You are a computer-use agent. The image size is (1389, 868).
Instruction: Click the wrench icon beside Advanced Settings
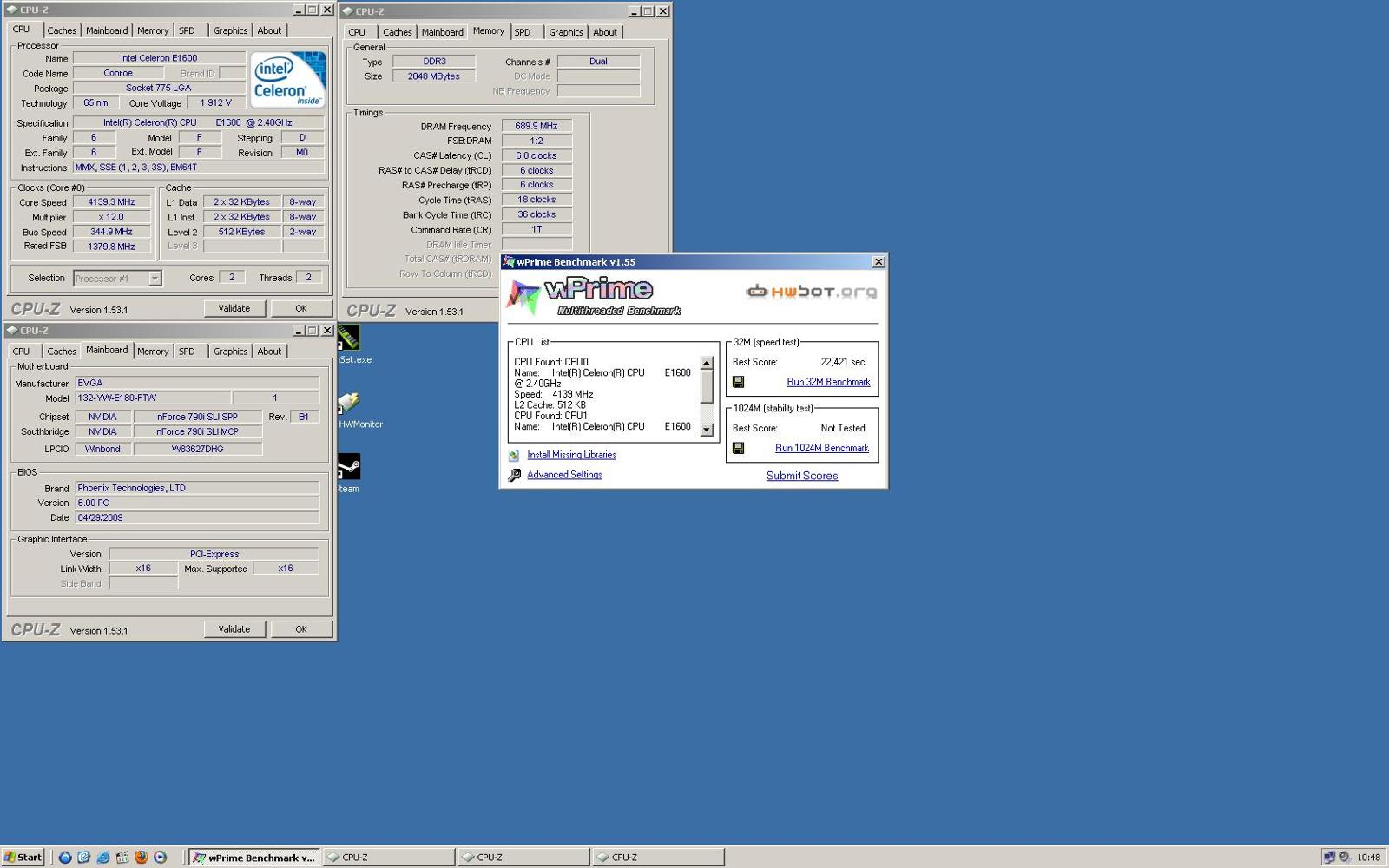click(514, 475)
